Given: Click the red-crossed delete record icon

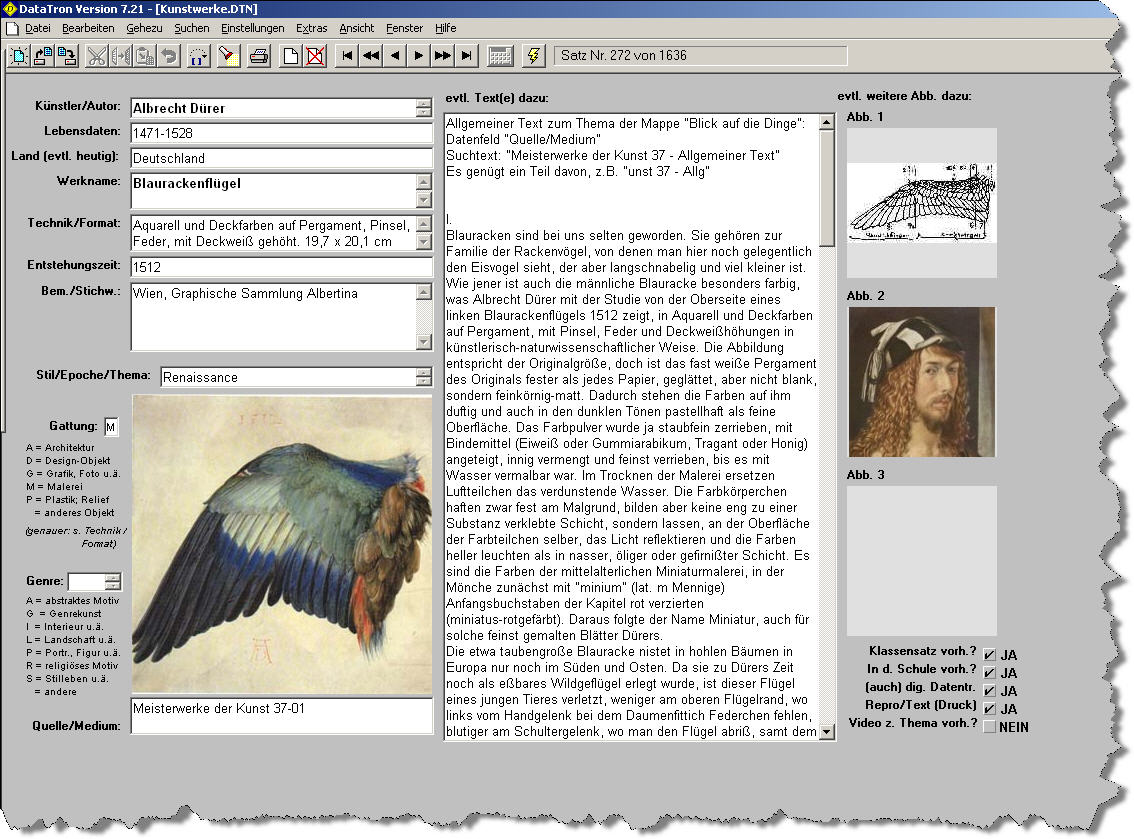Looking at the screenshot, I should point(315,56).
